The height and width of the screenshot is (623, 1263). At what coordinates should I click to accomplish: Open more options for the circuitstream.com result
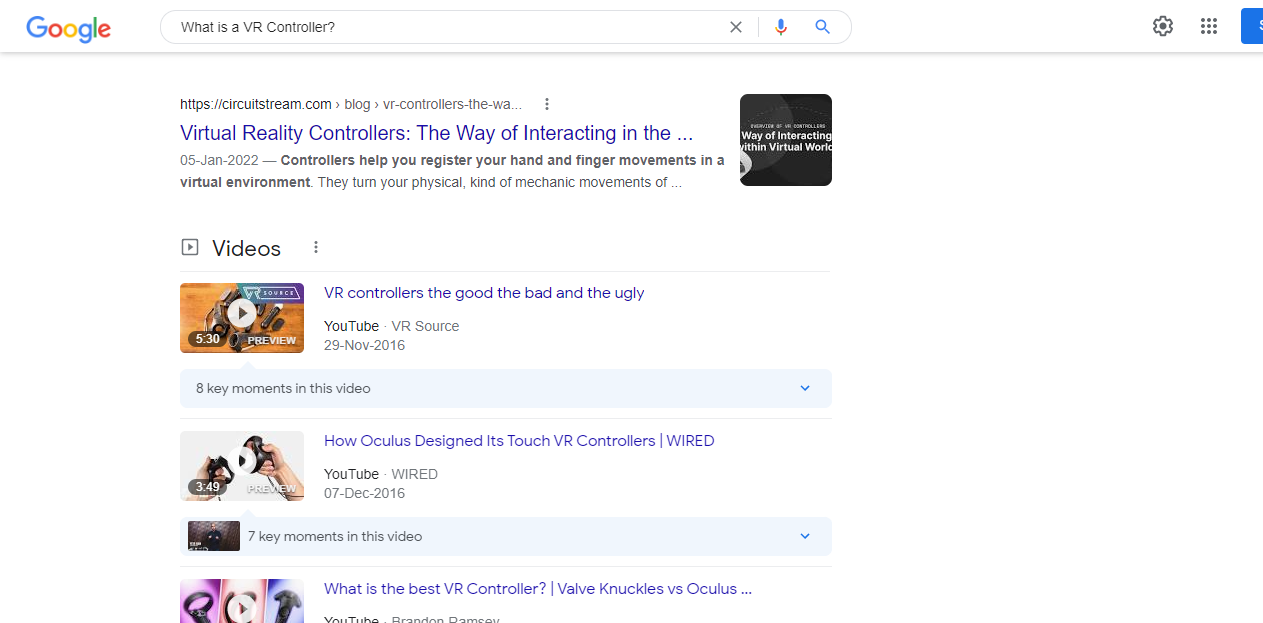coord(547,104)
